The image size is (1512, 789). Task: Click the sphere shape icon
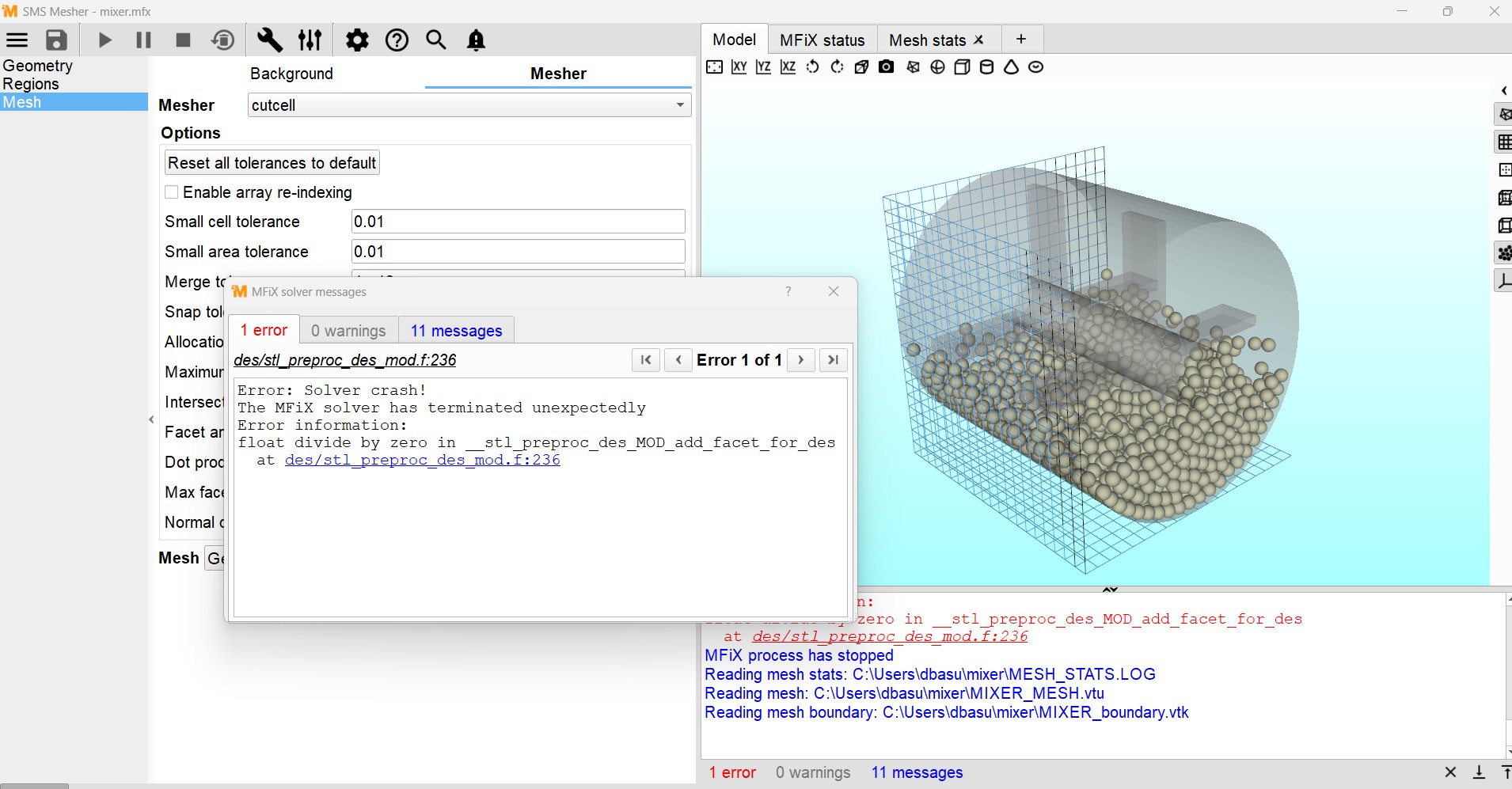pos(937,67)
